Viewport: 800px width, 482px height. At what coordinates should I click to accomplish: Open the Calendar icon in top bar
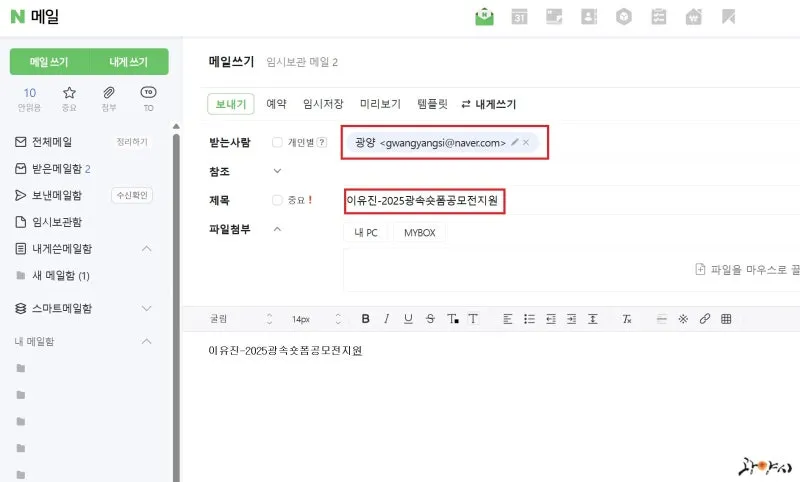(519, 17)
